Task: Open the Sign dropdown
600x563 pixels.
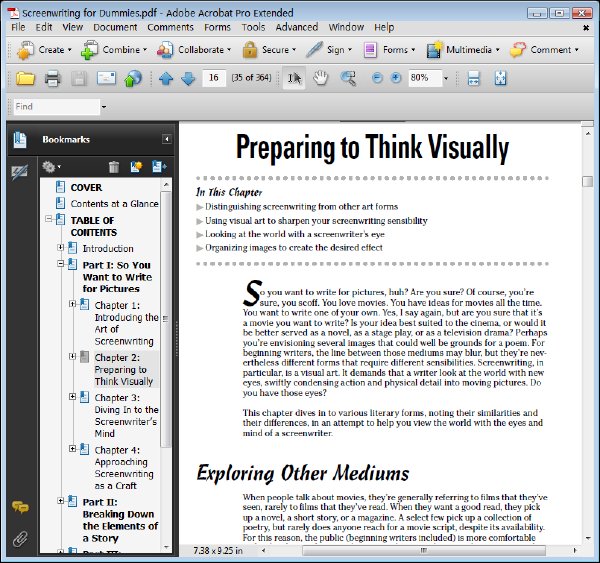Action: (x=329, y=50)
